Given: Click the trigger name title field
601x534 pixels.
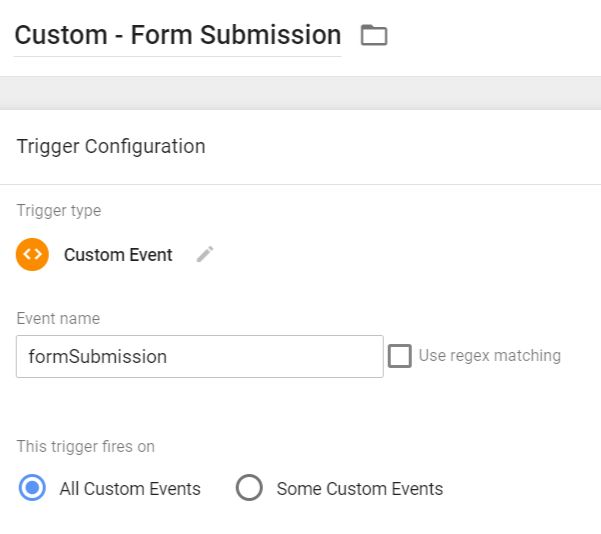Looking at the screenshot, I should [178, 36].
